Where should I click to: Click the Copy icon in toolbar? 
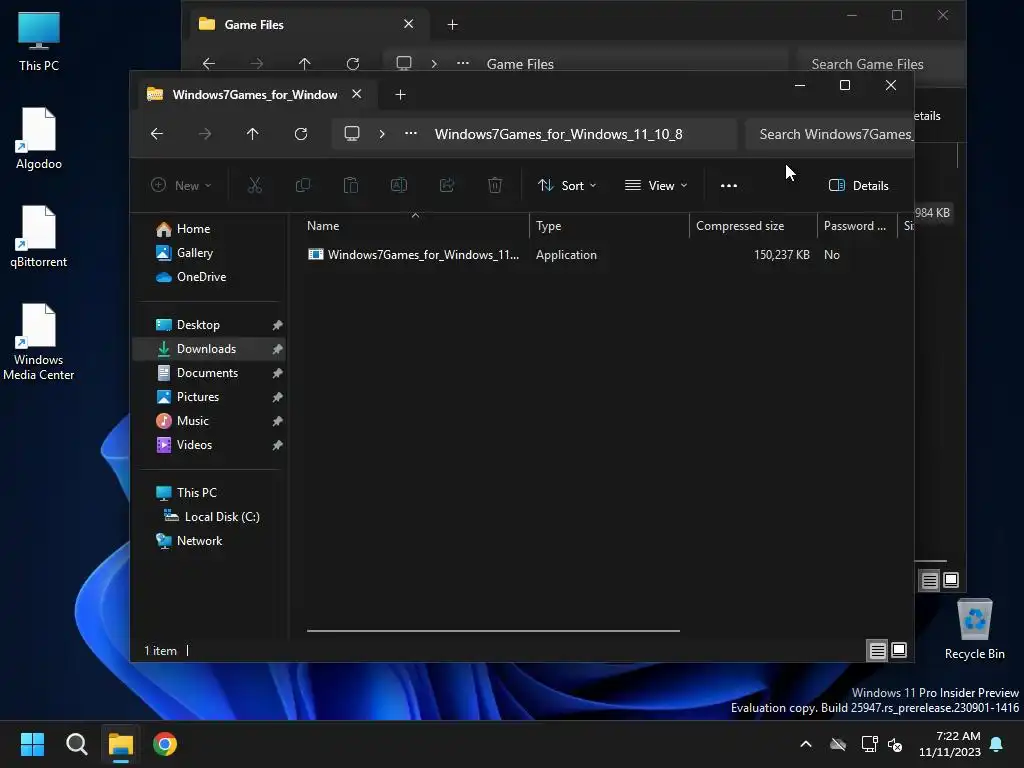coord(302,185)
